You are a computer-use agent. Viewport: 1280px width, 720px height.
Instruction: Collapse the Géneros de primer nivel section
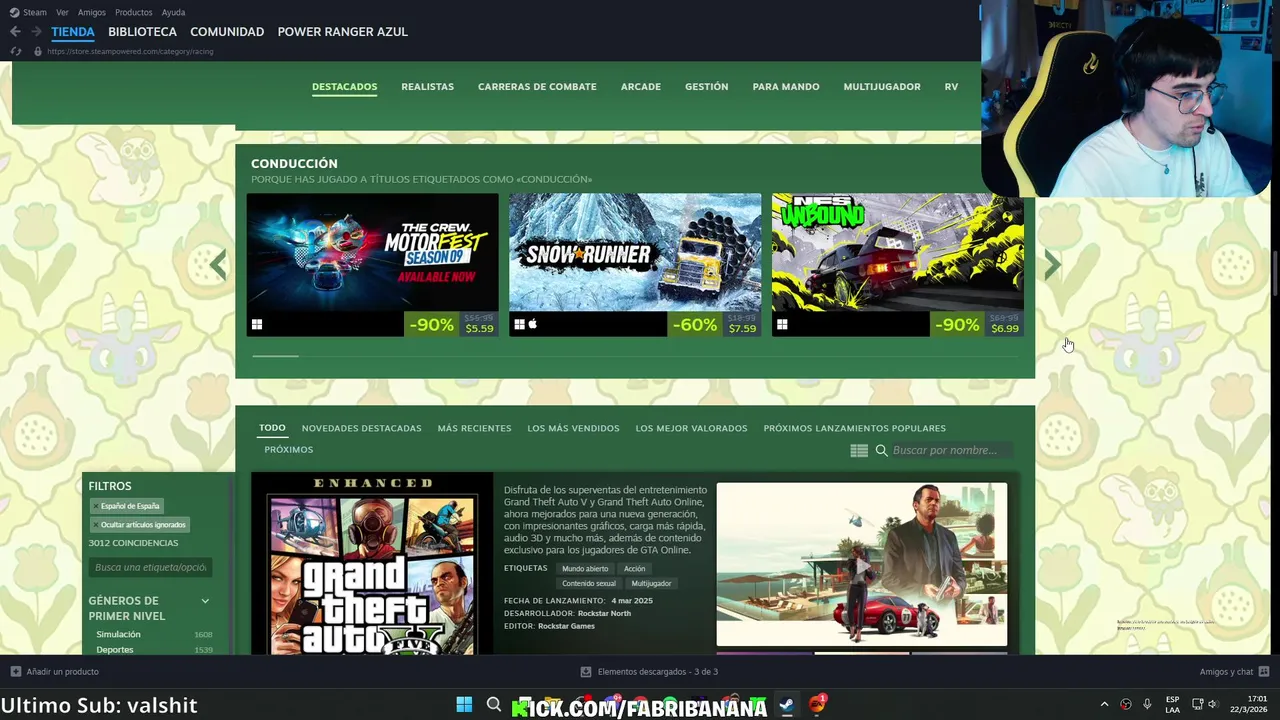[205, 601]
